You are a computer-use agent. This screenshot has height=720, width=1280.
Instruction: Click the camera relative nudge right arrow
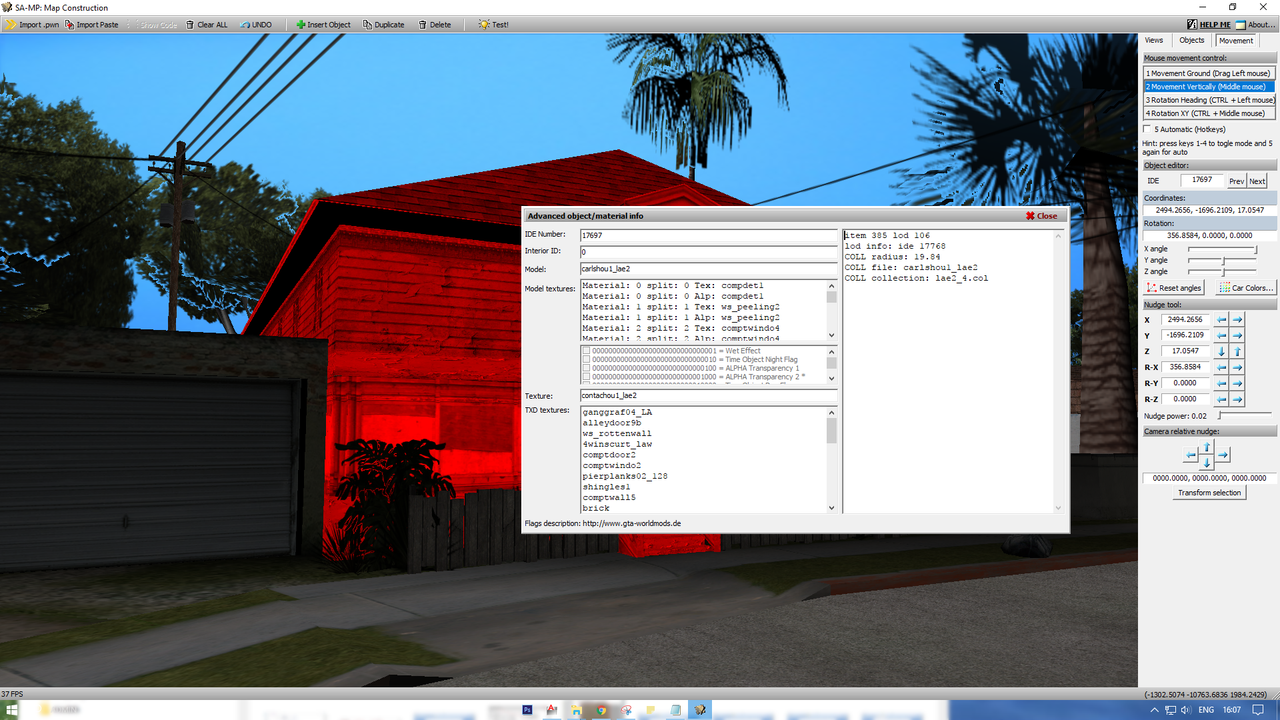1222,455
